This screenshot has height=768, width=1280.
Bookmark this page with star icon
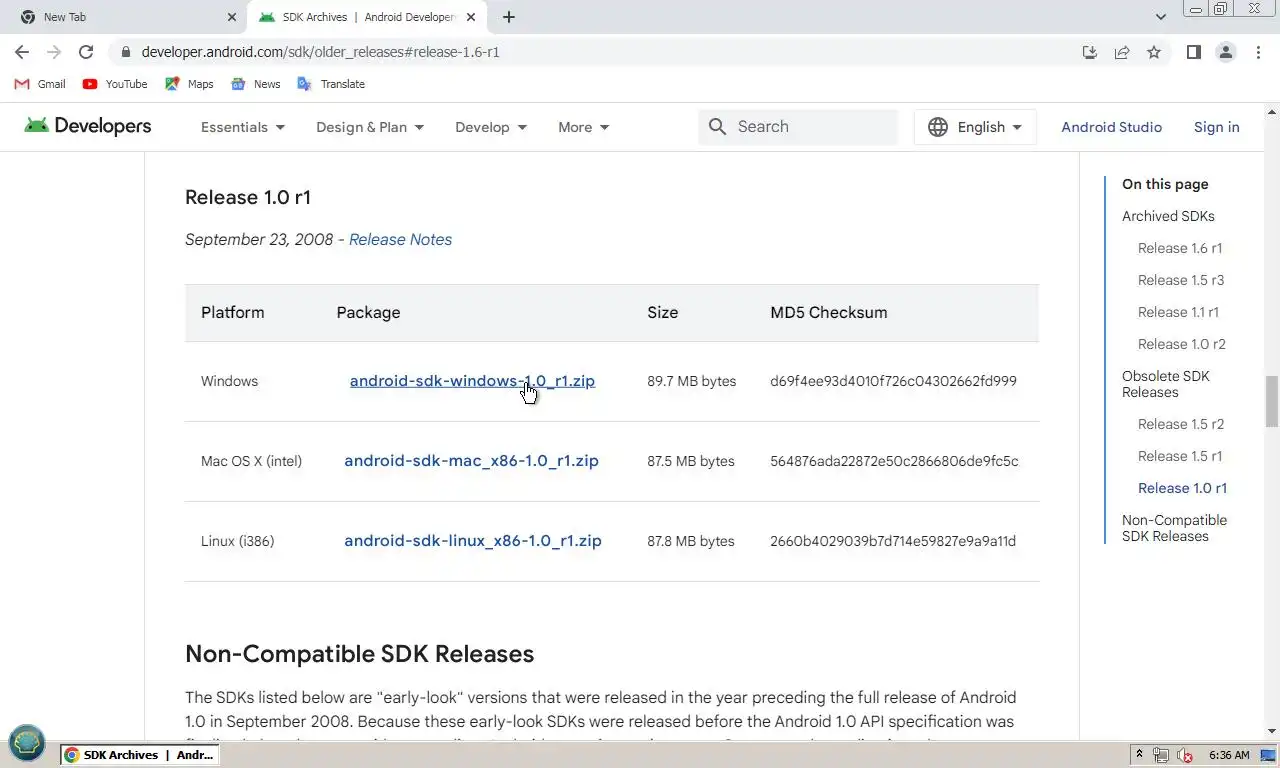tap(1154, 52)
